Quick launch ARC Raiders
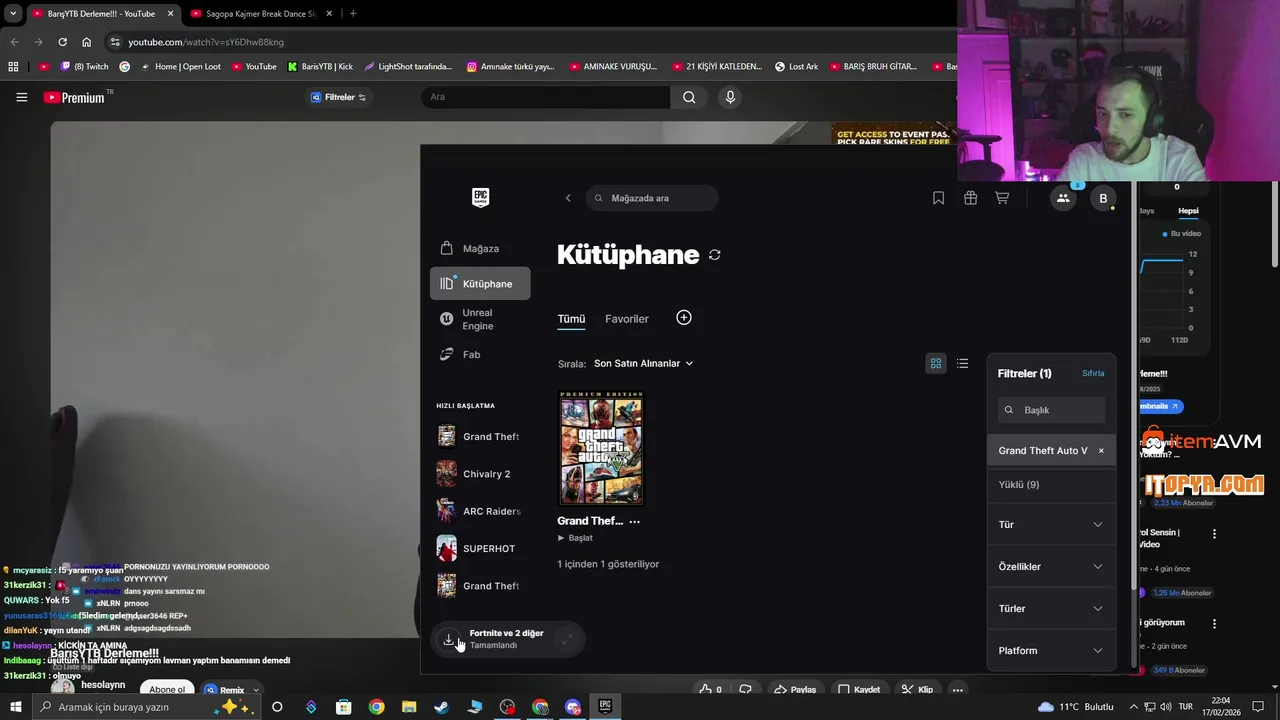Viewport: 1280px width, 720px height. 478,511
